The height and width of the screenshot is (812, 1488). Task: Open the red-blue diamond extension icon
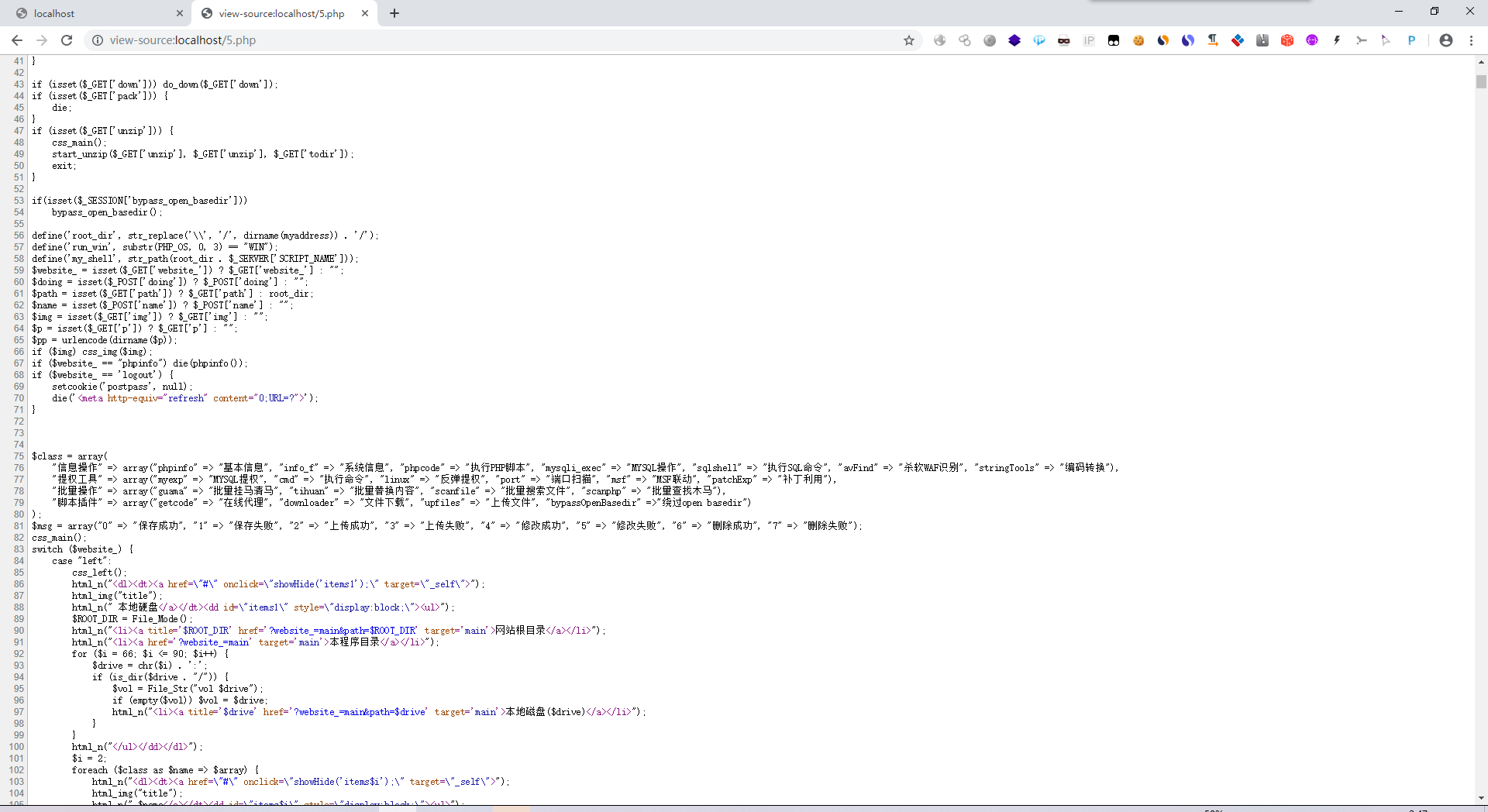coord(1238,40)
